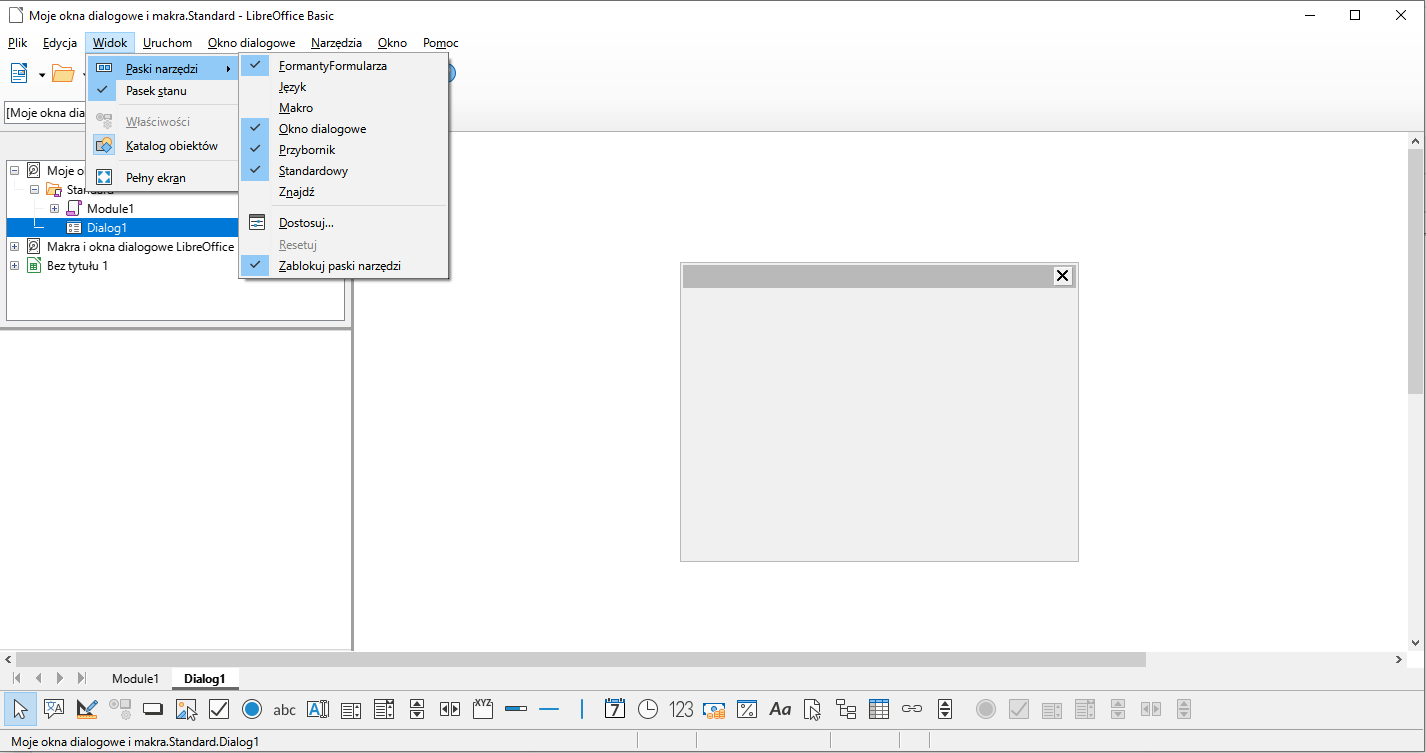Screen dimensions: 1426x753
Task: Select the Horizontal Line control tool
Action: pos(549,709)
